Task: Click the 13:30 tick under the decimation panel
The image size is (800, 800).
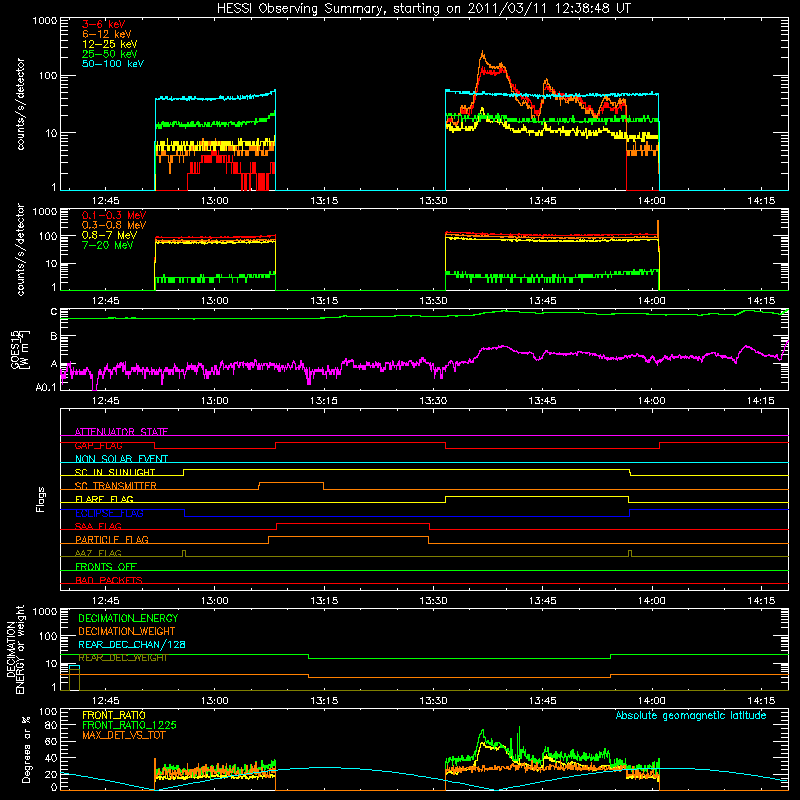Action: 433,701
